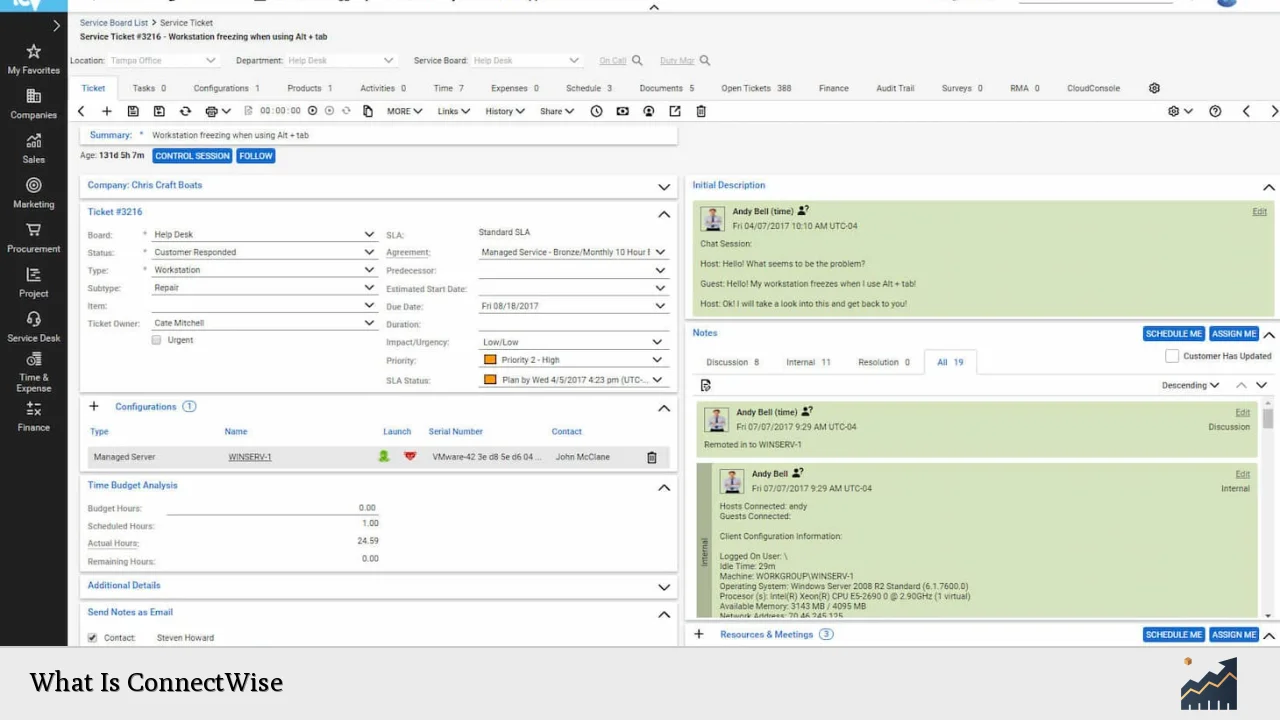Open the tab settings gear icon
This screenshot has width=1280, height=720.
click(1154, 88)
